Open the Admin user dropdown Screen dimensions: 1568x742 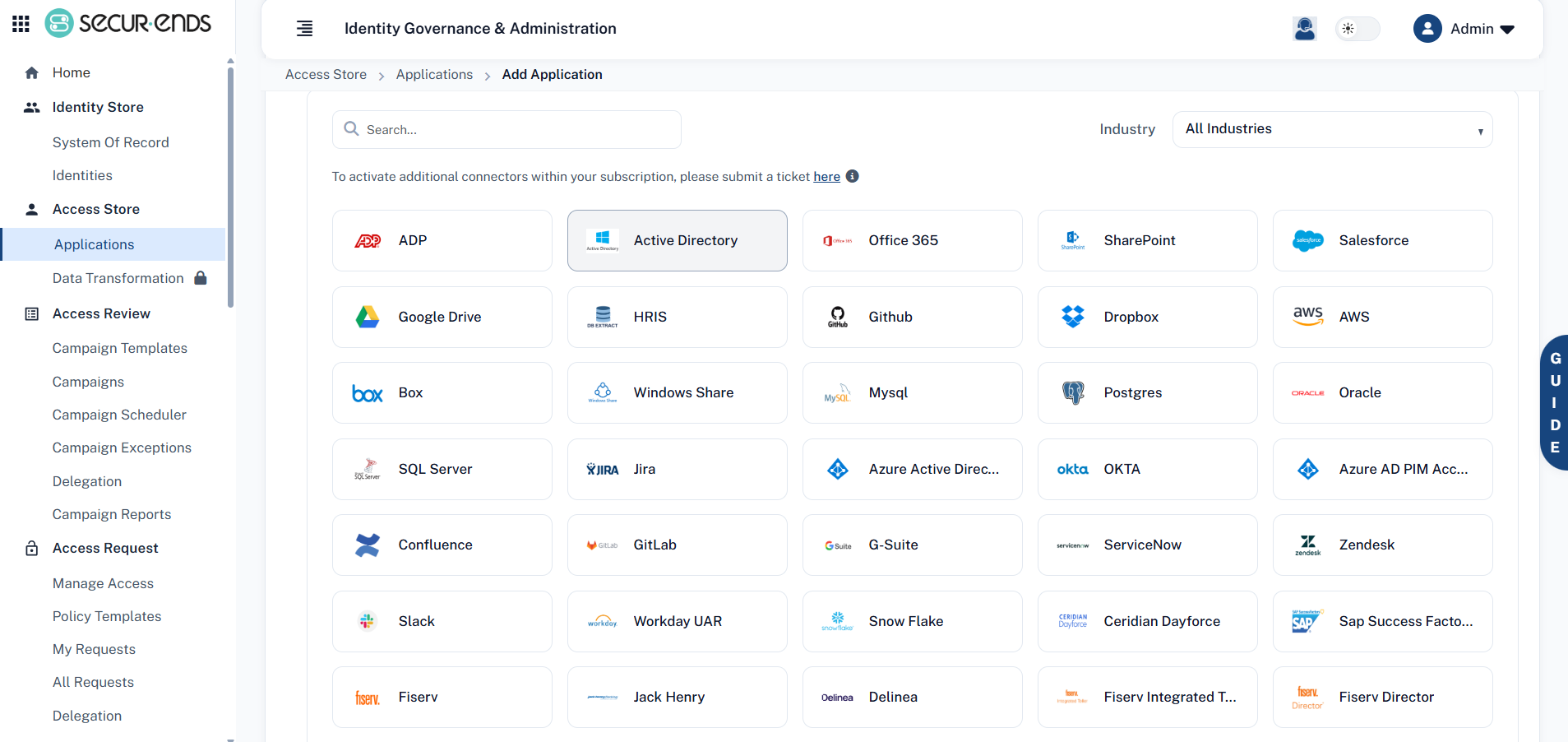(x=1464, y=29)
